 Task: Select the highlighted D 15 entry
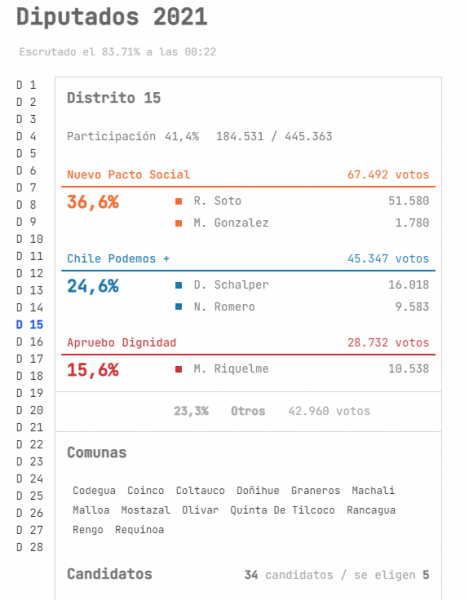29,325
